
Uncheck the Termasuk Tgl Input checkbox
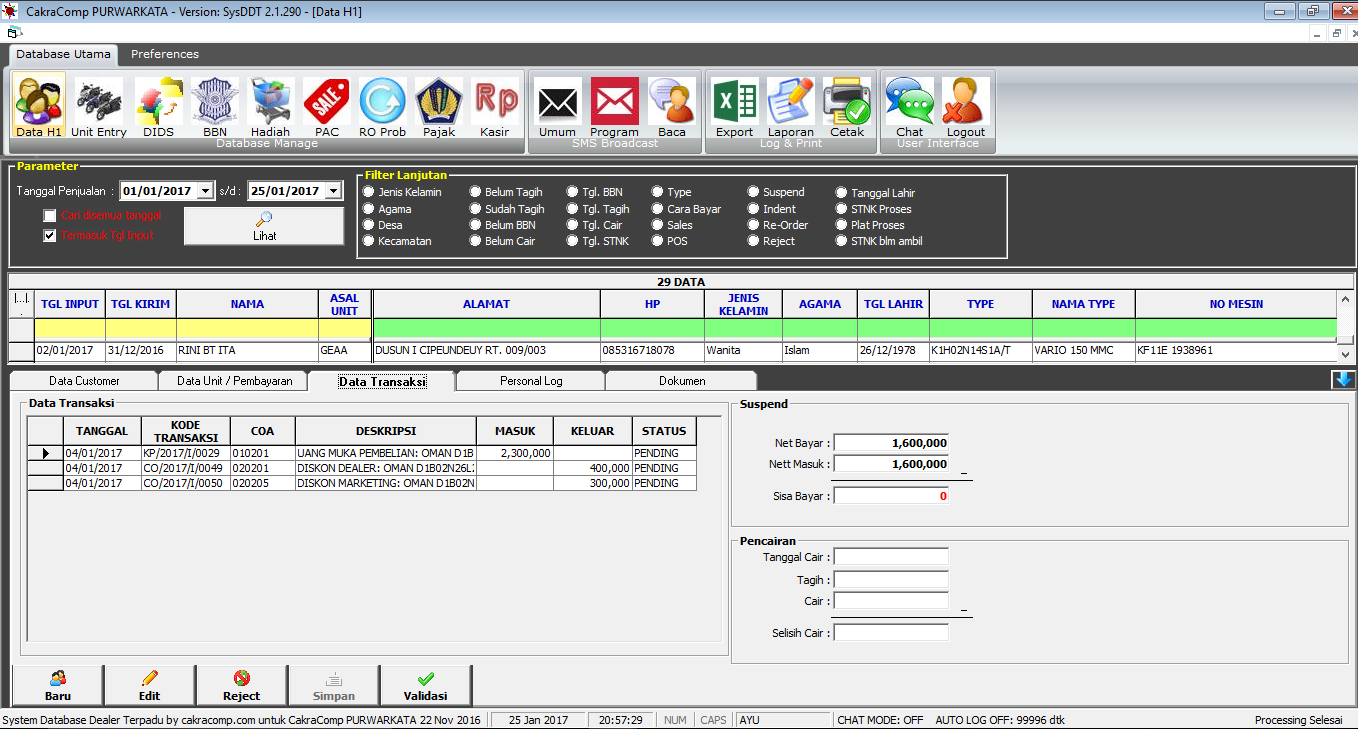(50, 236)
